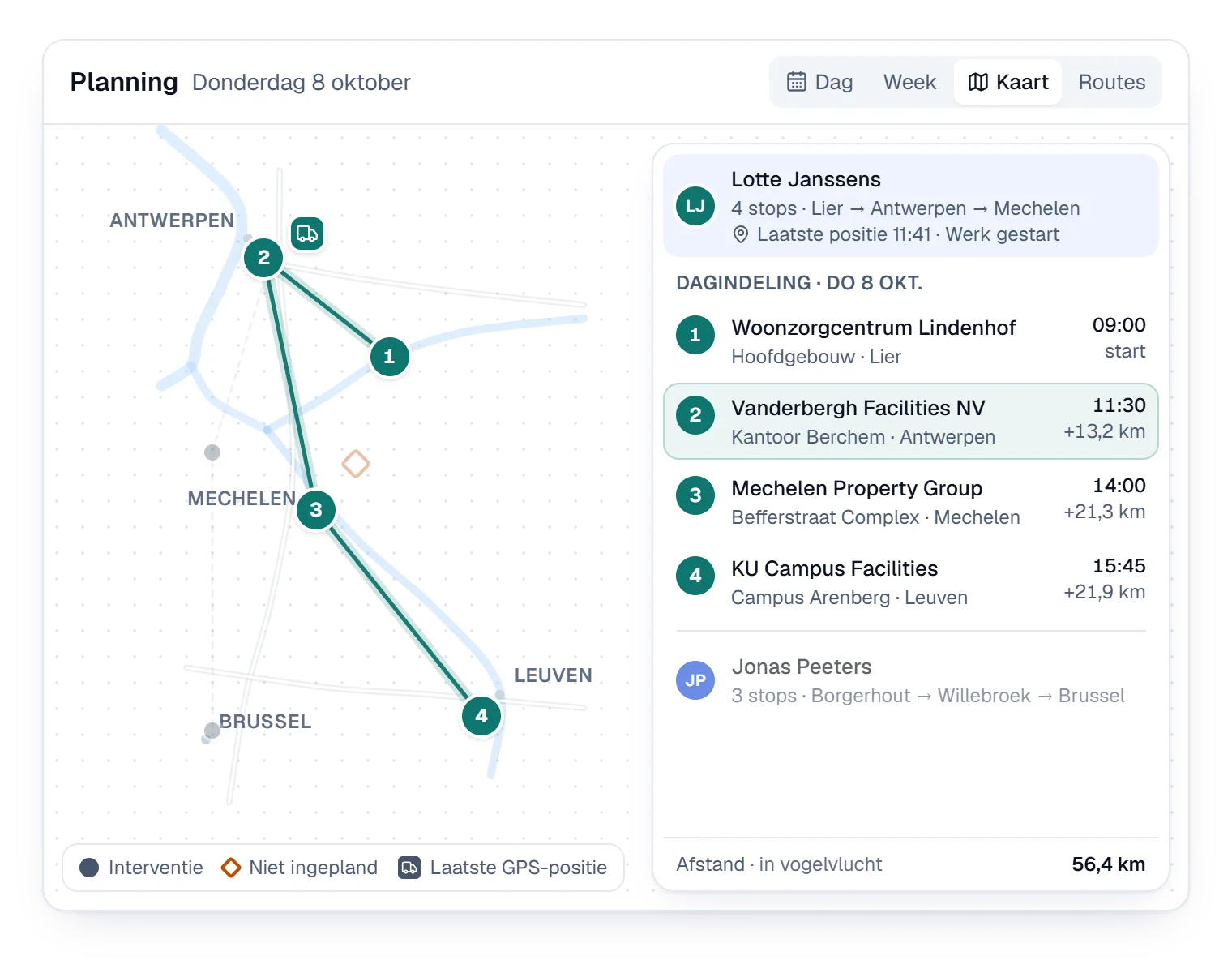The image size is (1232, 973).
Task: Click the JP avatar of Jonas Peeters
Action: click(695, 680)
